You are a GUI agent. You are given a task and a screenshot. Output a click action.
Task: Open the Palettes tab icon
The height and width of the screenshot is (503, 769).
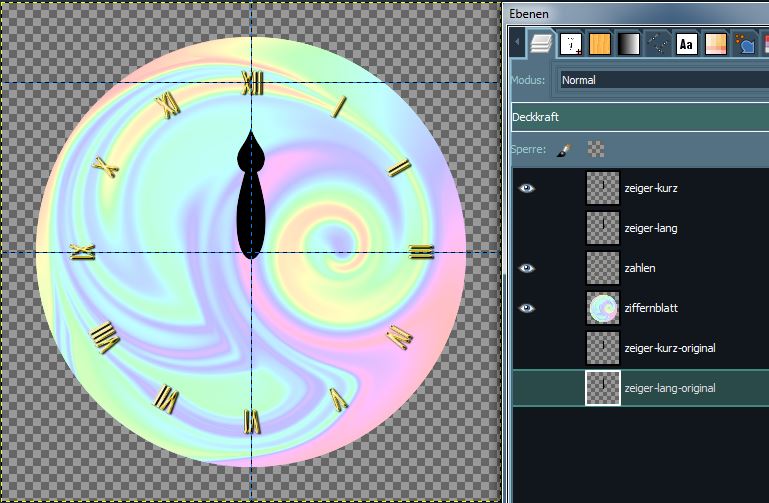(715, 44)
